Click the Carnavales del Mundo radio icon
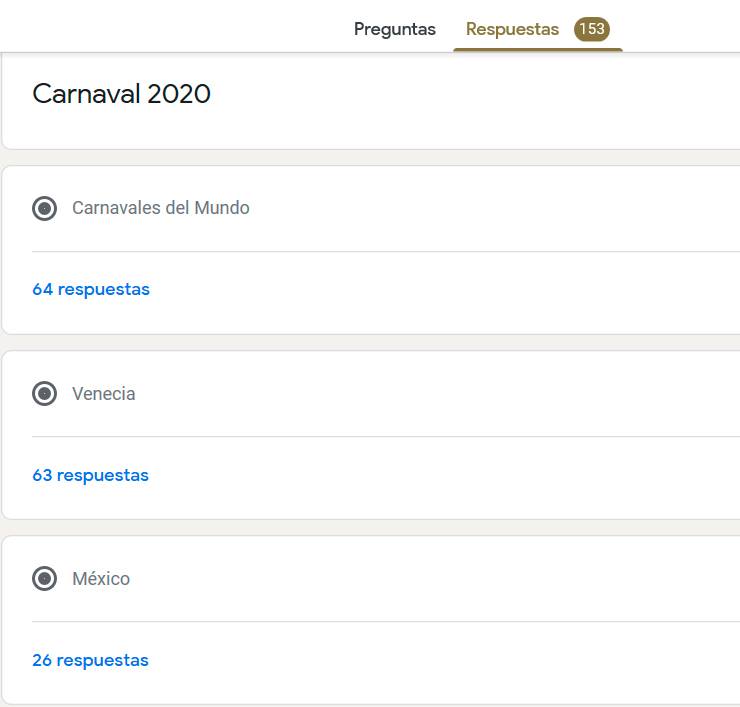The image size is (740, 707). pos(44,208)
